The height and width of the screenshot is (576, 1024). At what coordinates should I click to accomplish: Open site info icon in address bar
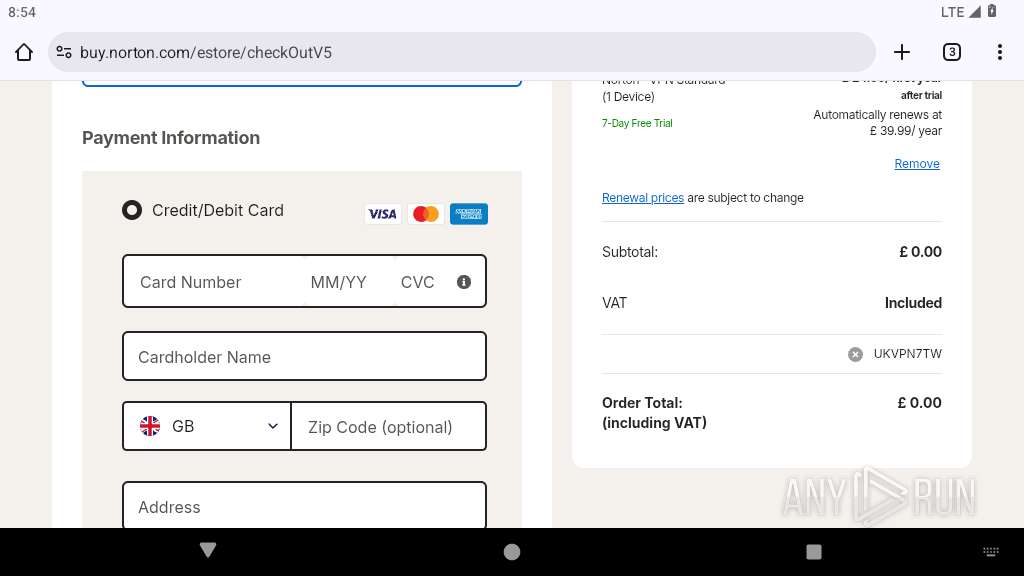[x=64, y=52]
